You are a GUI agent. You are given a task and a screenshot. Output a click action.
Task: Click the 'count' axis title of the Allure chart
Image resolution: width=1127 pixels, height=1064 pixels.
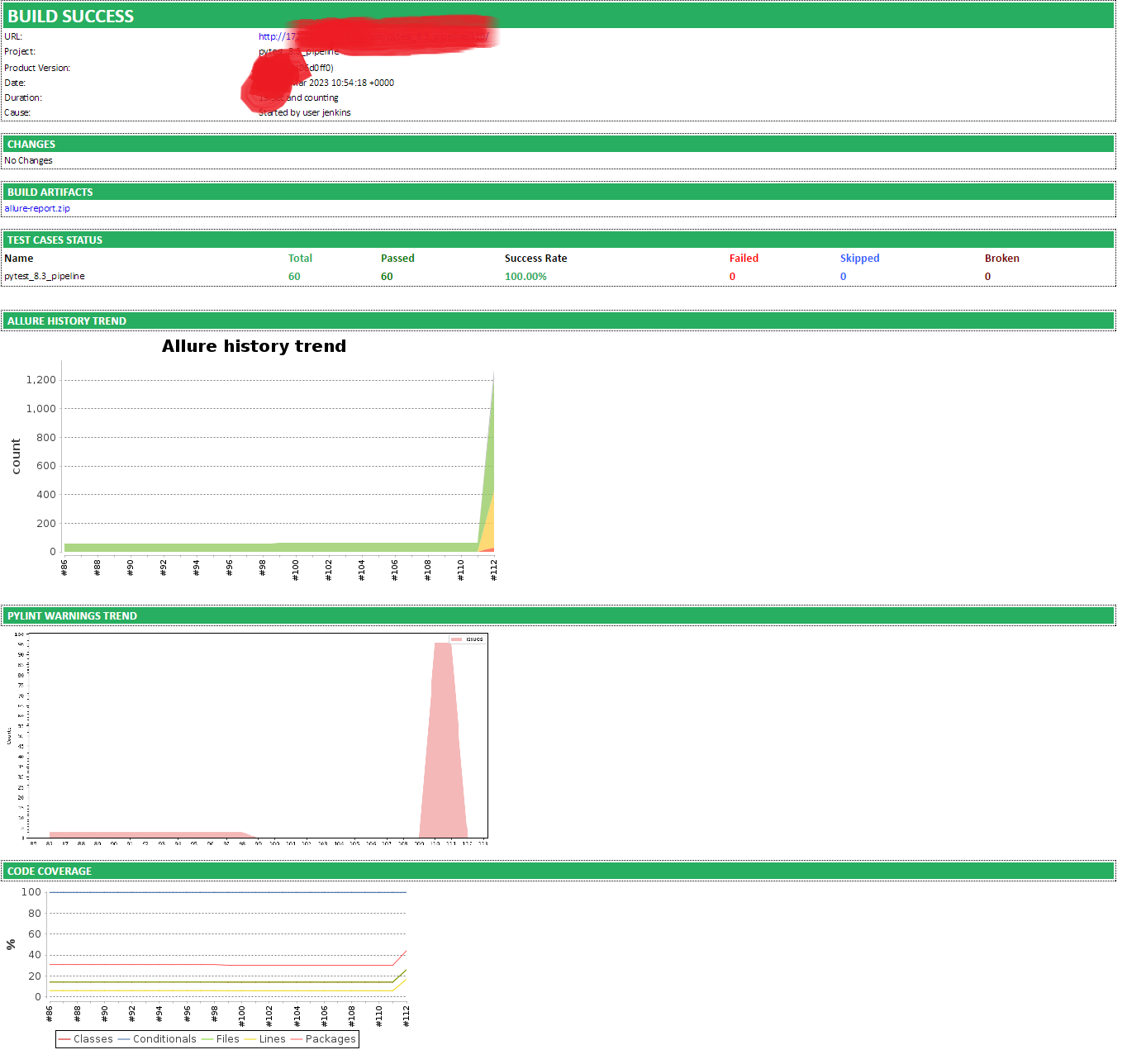click(x=16, y=456)
